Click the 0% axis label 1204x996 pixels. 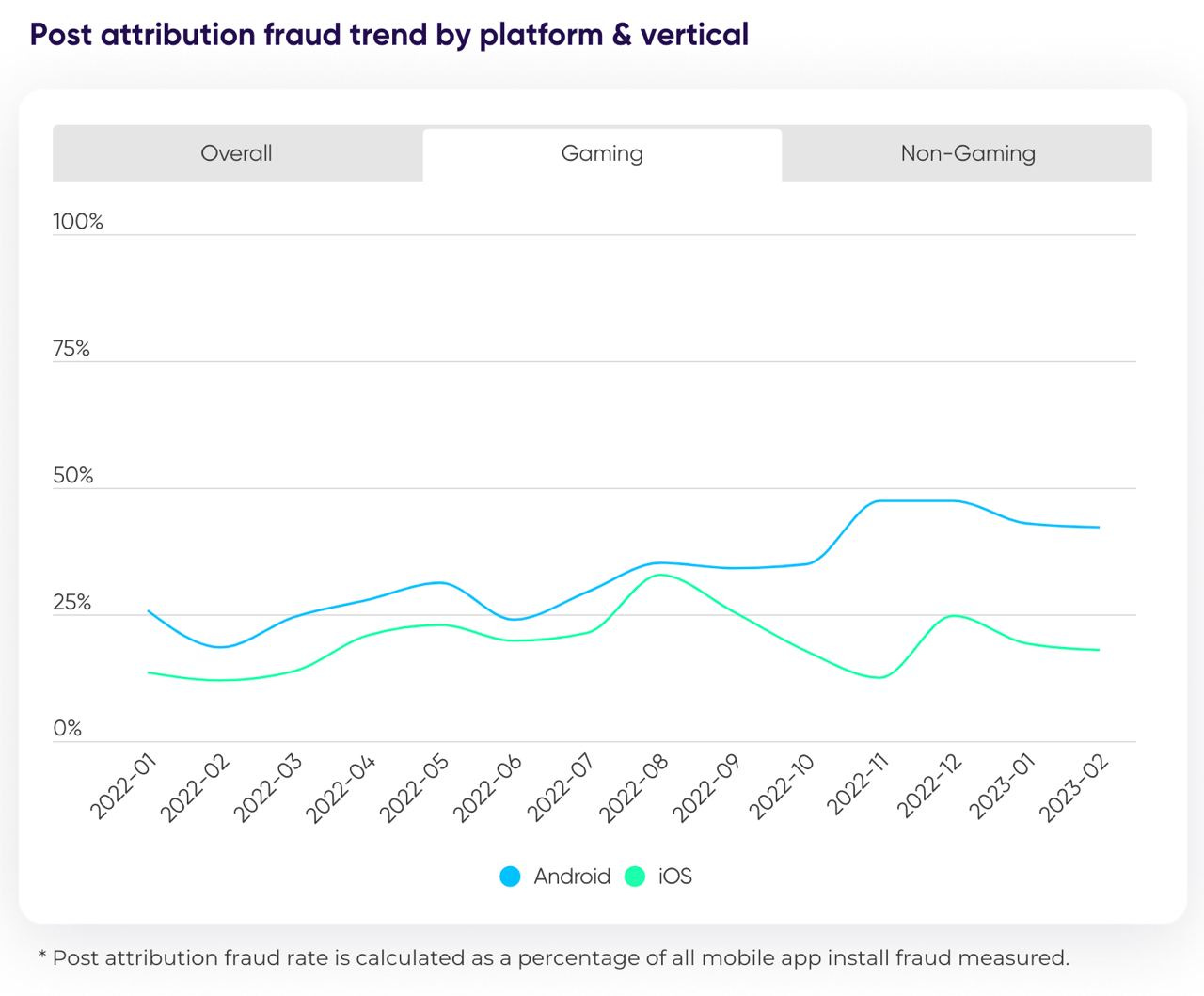(x=69, y=727)
